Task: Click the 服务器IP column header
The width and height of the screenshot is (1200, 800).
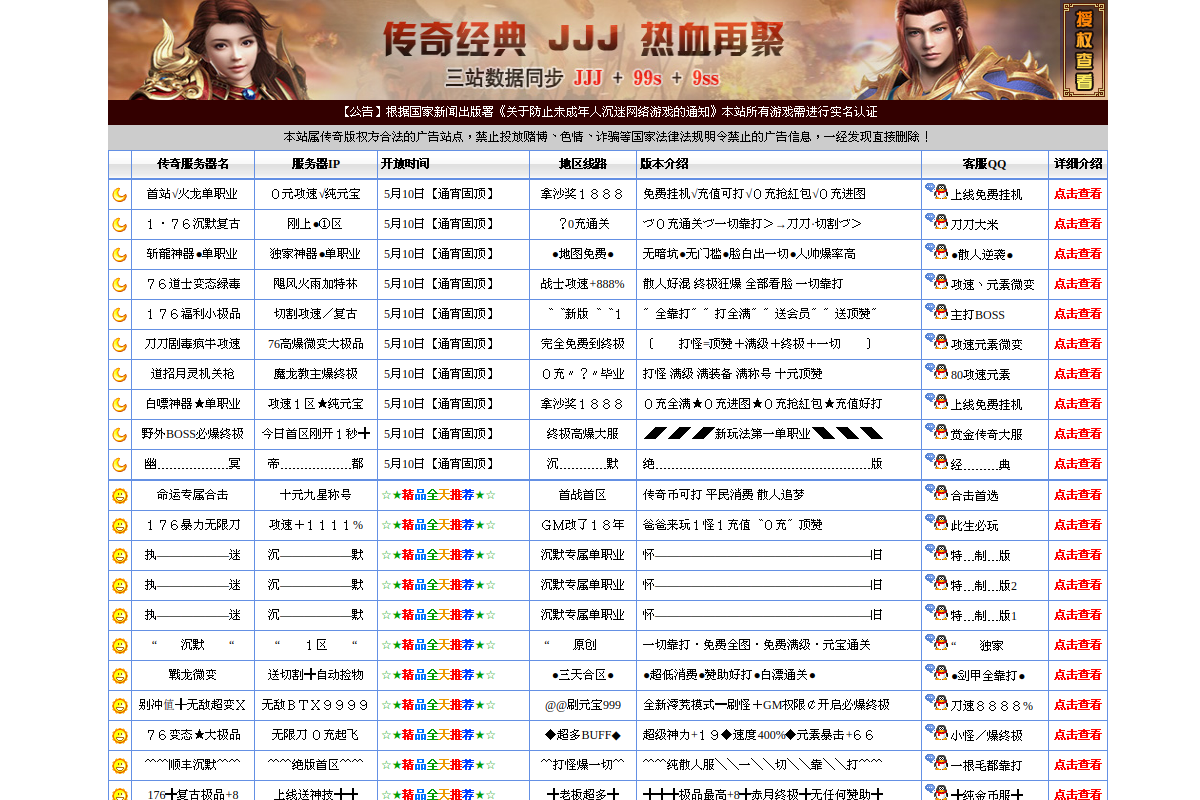Action: point(316,164)
